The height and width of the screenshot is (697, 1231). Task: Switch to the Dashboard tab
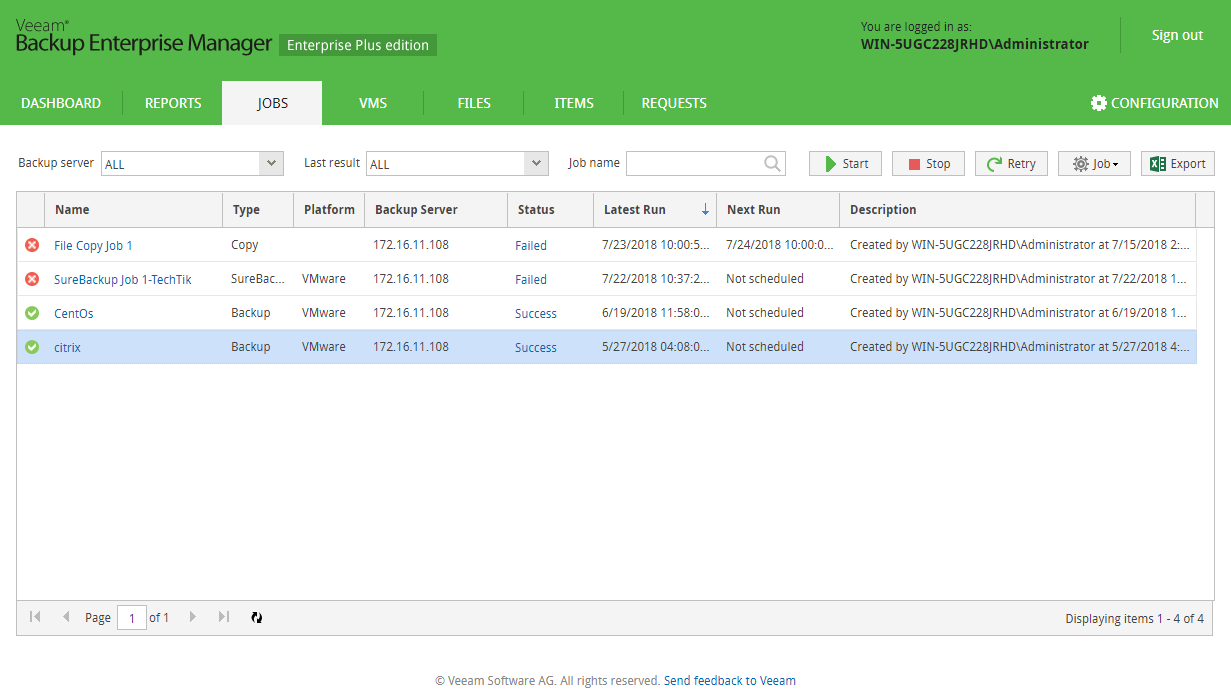pyautogui.click(x=61, y=103)
